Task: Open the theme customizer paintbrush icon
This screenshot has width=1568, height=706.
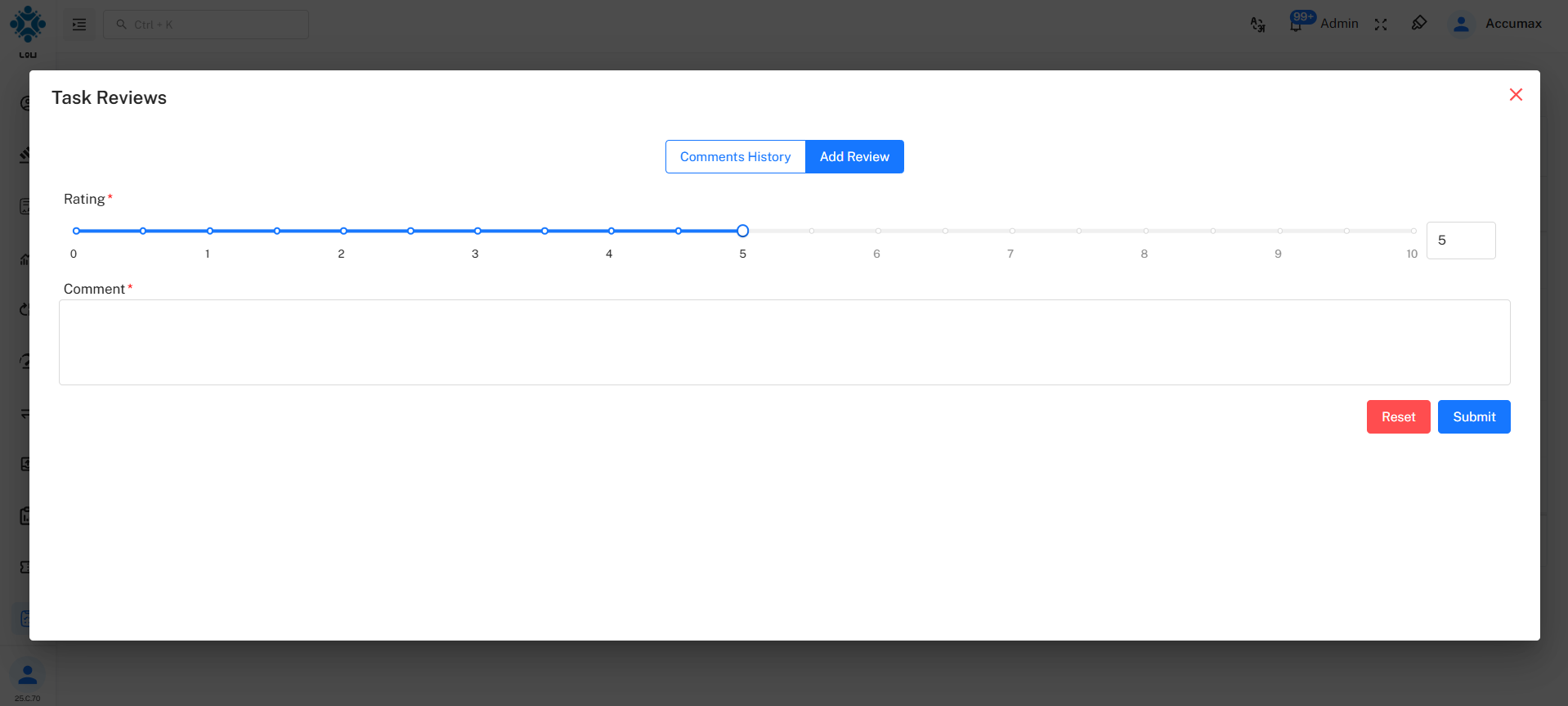Action: (x=1420, y=24)
